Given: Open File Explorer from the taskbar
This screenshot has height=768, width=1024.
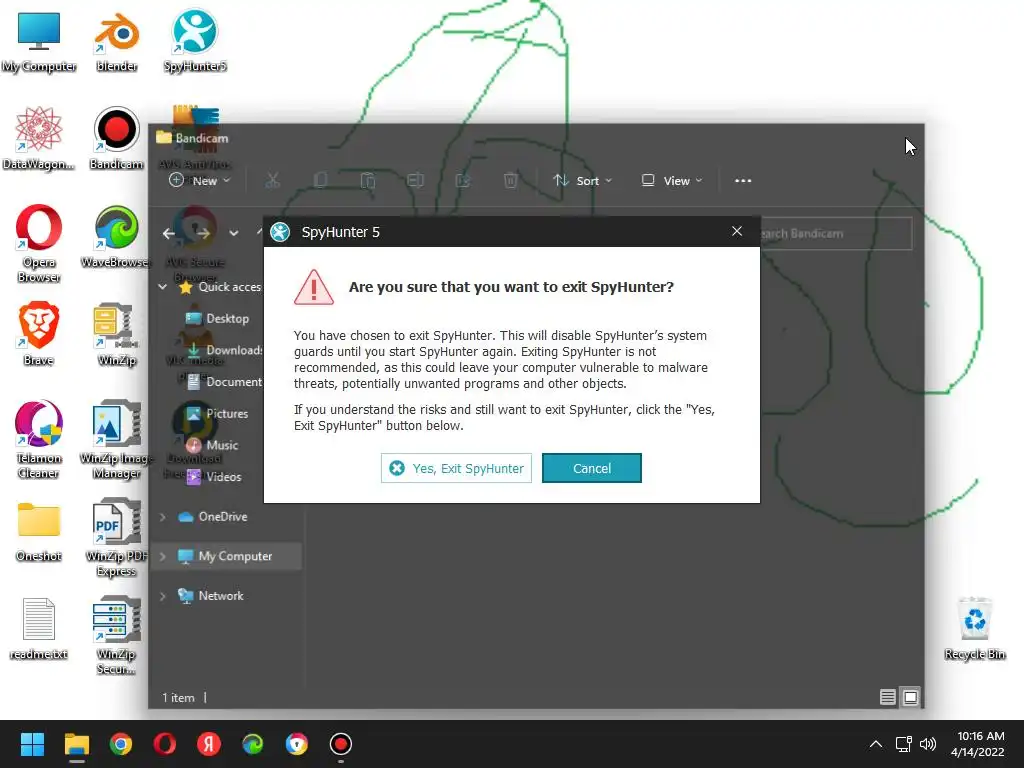Looking at the screenshot, I should tap(76, 744).
